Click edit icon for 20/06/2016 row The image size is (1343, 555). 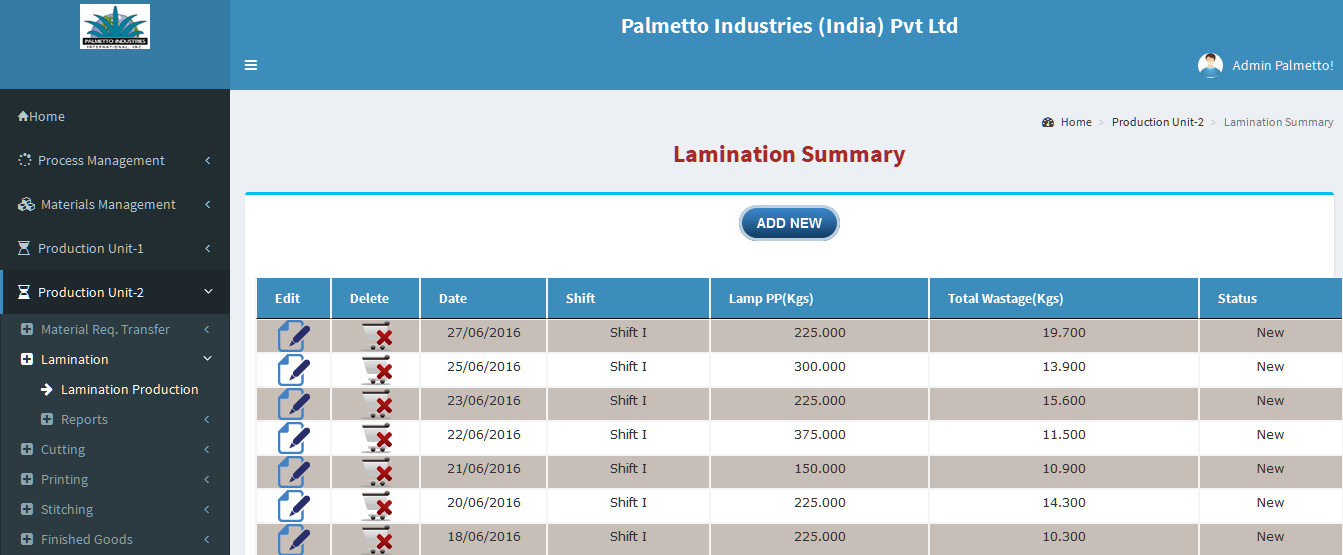point(293,505)
